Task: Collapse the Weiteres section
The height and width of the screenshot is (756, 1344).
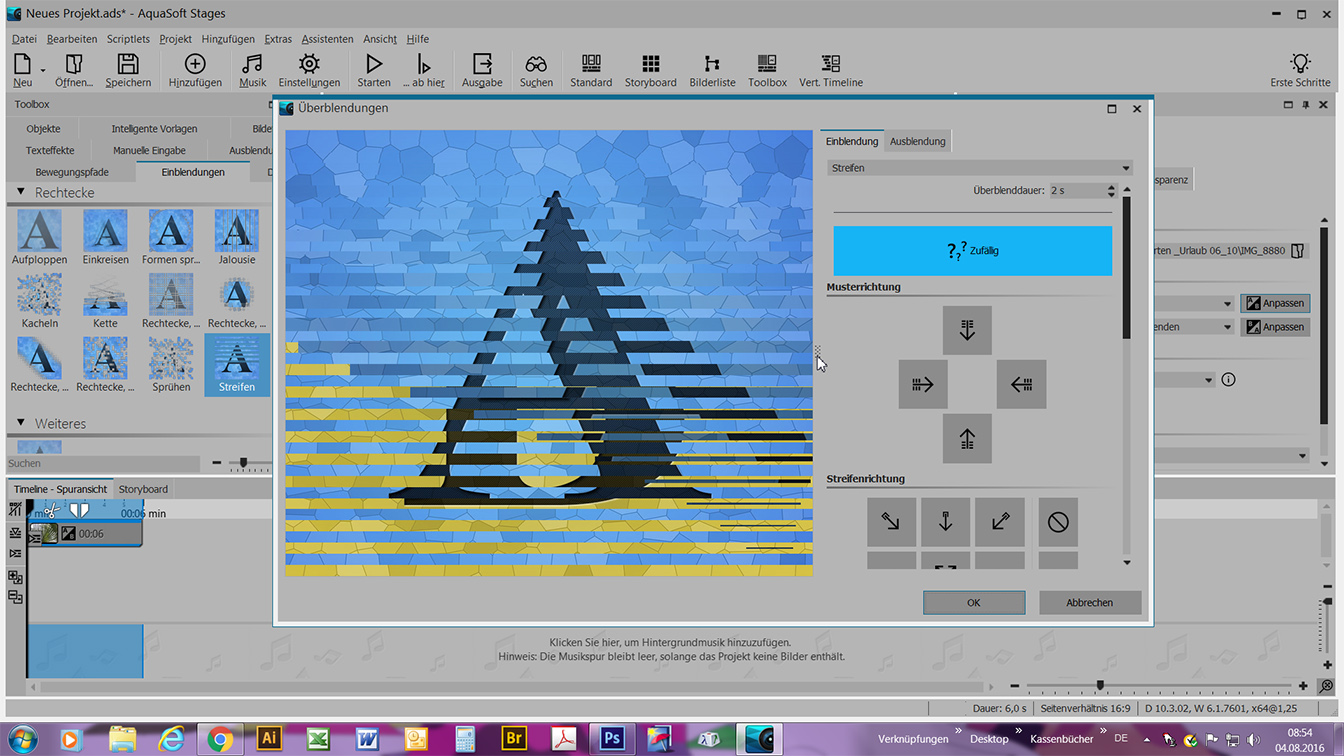Action: tap(20, 423)
